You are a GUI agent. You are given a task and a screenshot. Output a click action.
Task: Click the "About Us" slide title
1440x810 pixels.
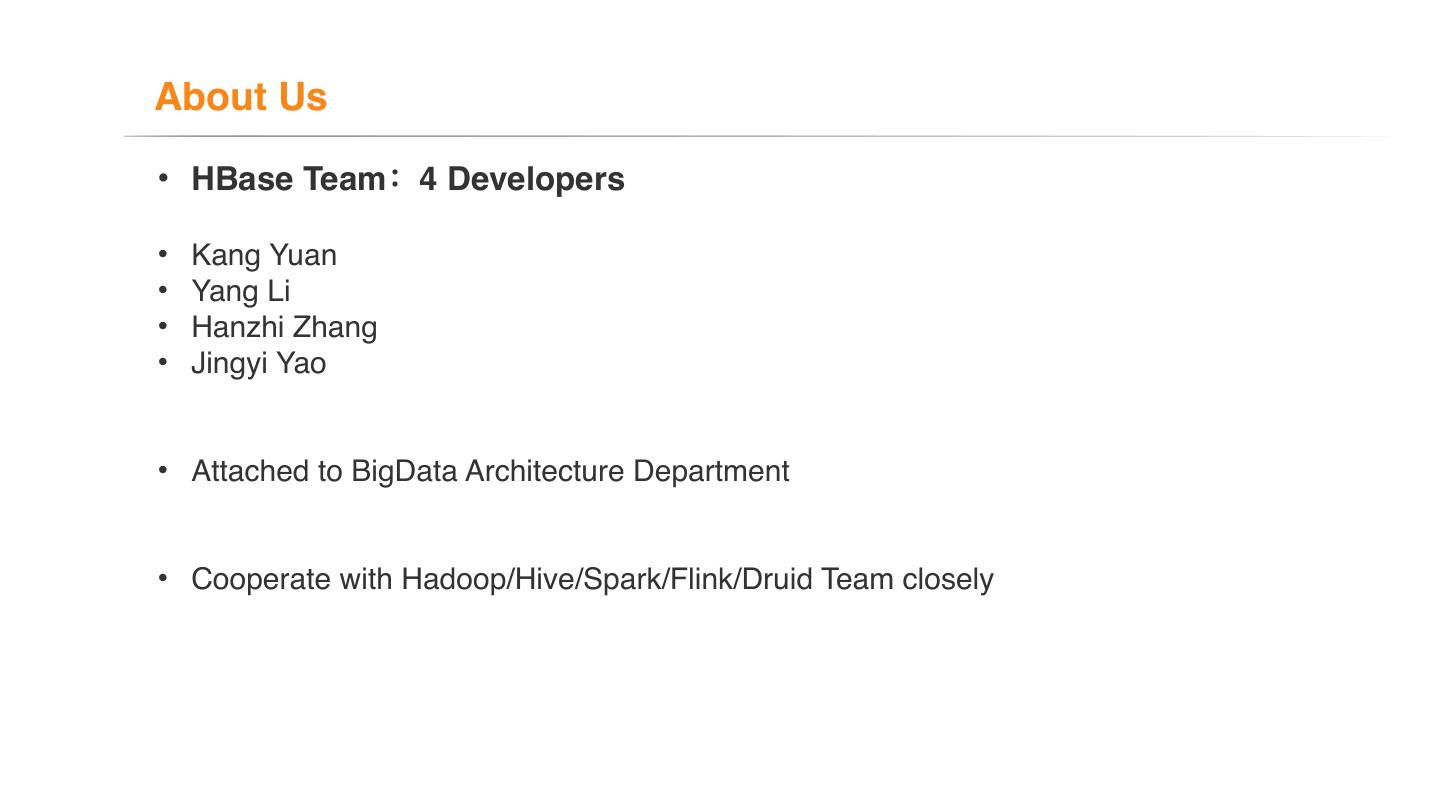coord(241,97)
